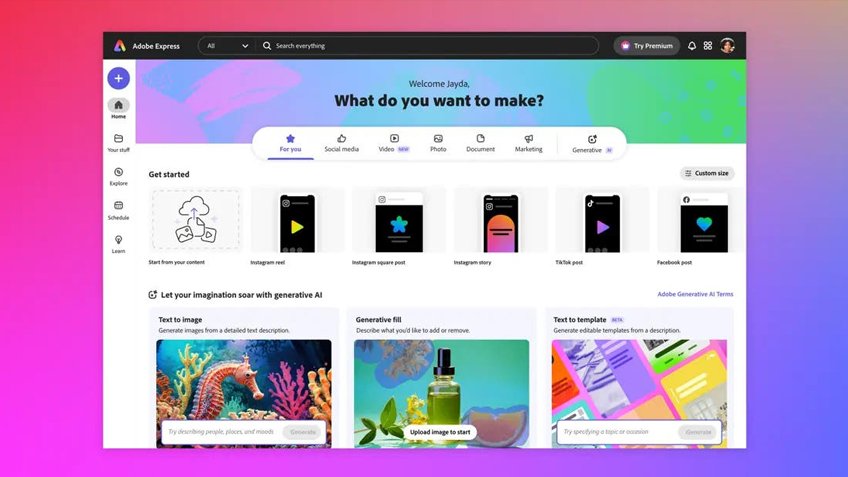Viewport: 848px width, 477px height.
Task: Select the Generative AI tab
Action: pyautogui.click(x=592, y=143)
